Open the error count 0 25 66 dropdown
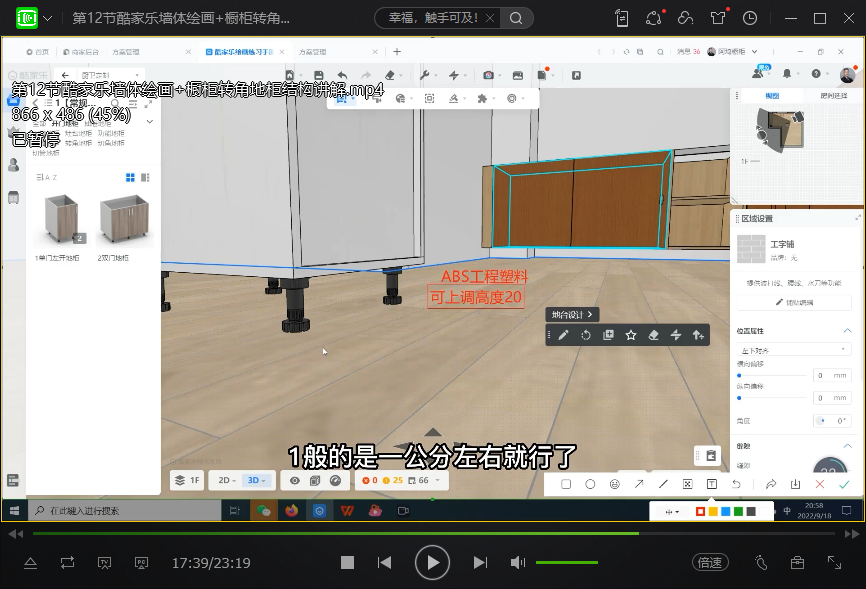 point(402,480)
